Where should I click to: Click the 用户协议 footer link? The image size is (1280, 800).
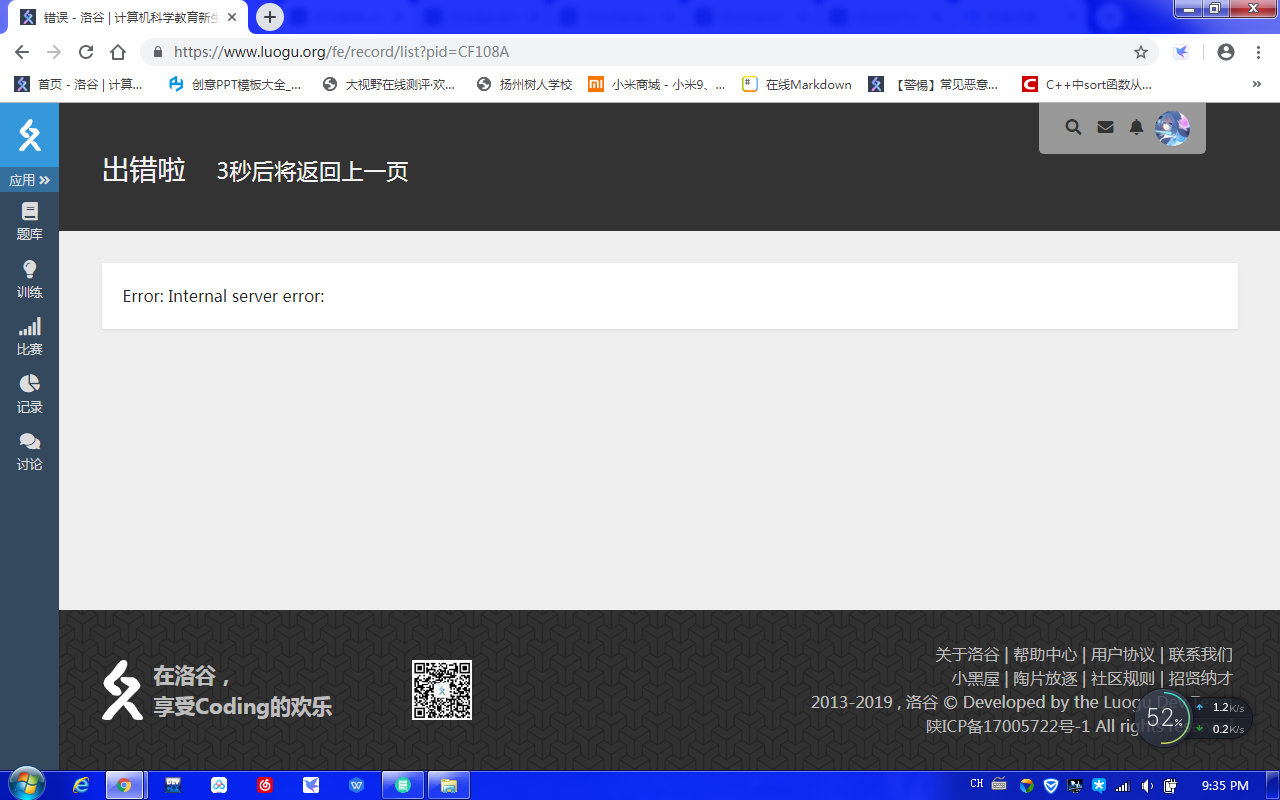pyautogui.click(x=1123, y=655)
